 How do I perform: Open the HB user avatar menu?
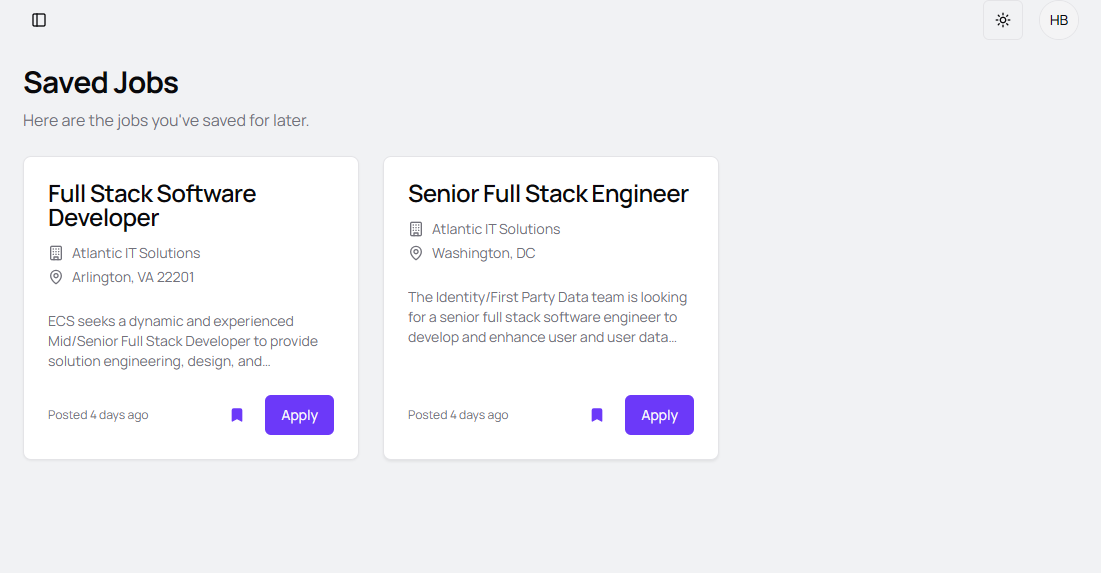[x=1059, y=20]
